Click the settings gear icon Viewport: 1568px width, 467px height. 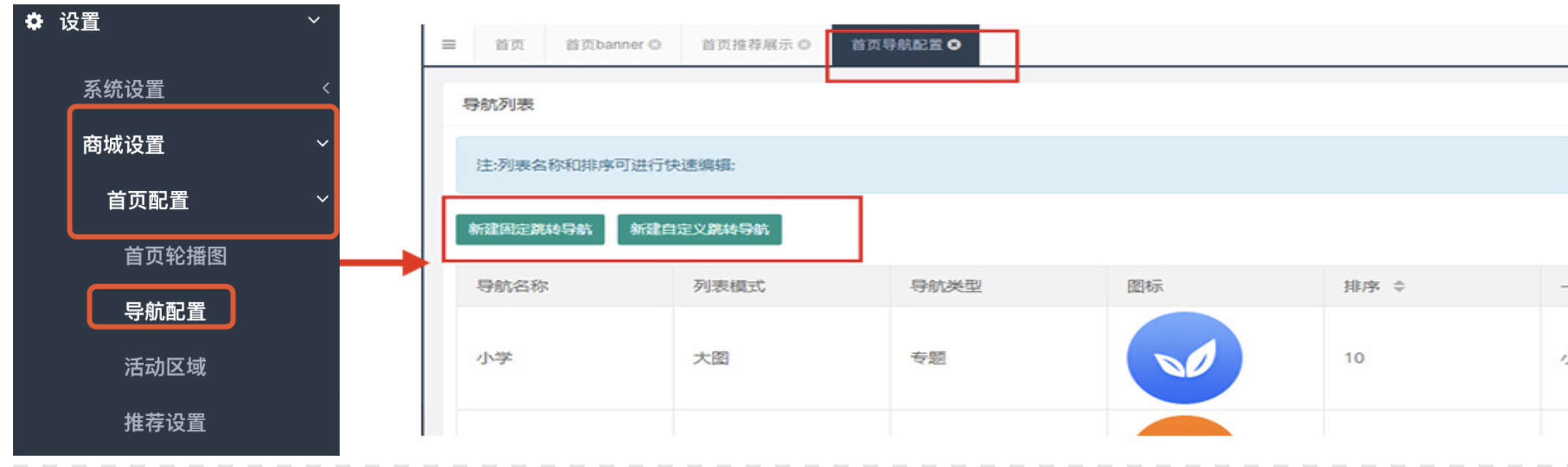pyautogui.click(x=34, y=21)
